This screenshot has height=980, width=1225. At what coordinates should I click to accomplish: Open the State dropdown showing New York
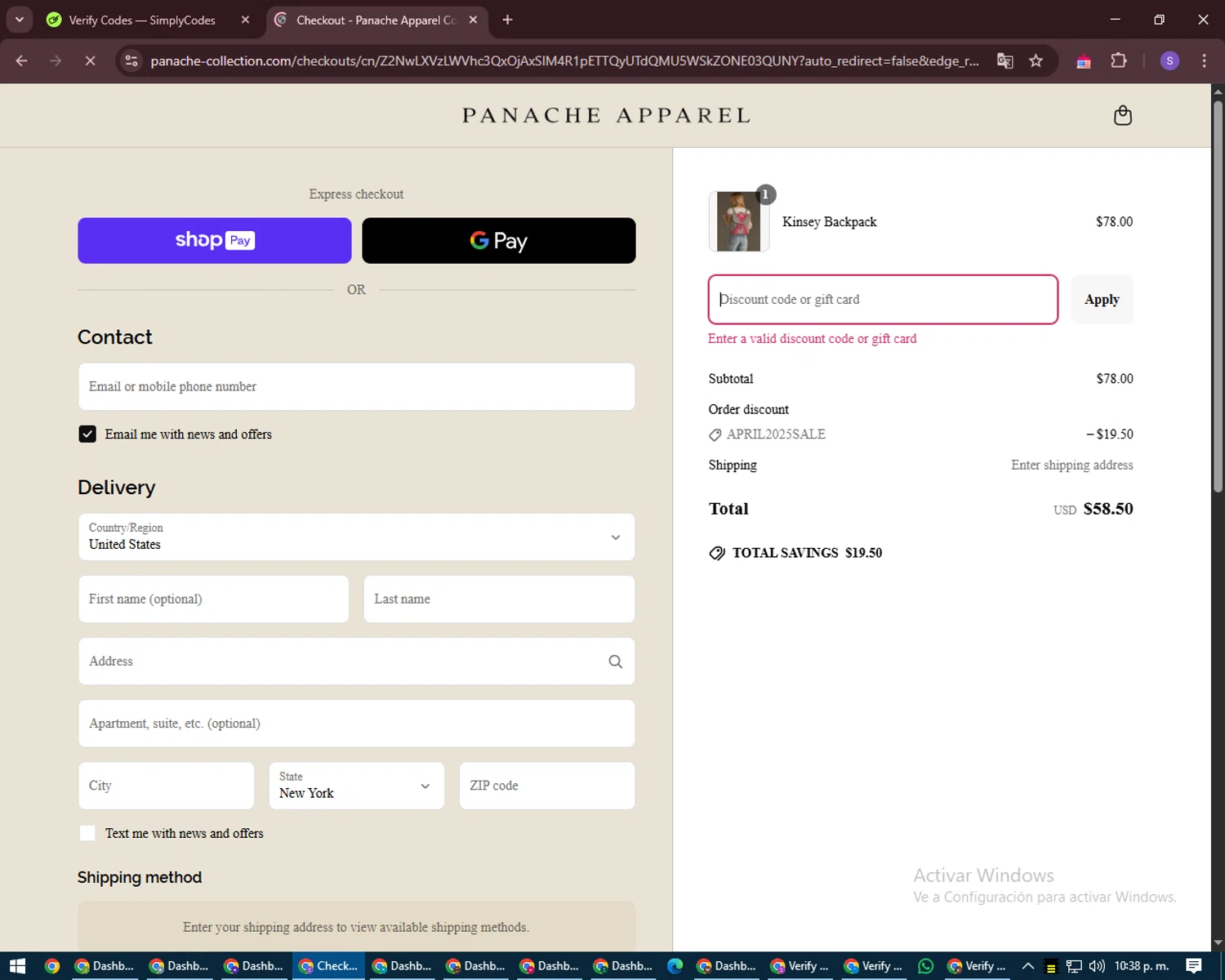357,786
